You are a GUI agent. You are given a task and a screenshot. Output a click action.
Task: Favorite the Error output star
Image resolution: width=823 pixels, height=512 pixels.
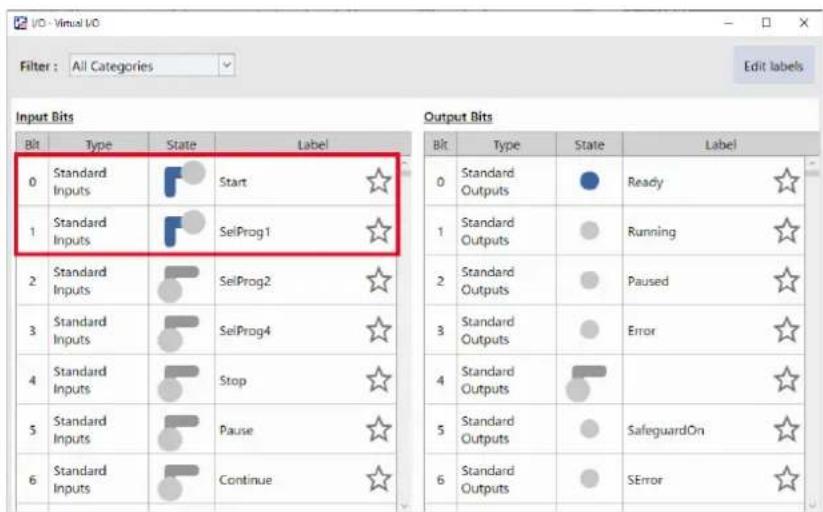786,330
